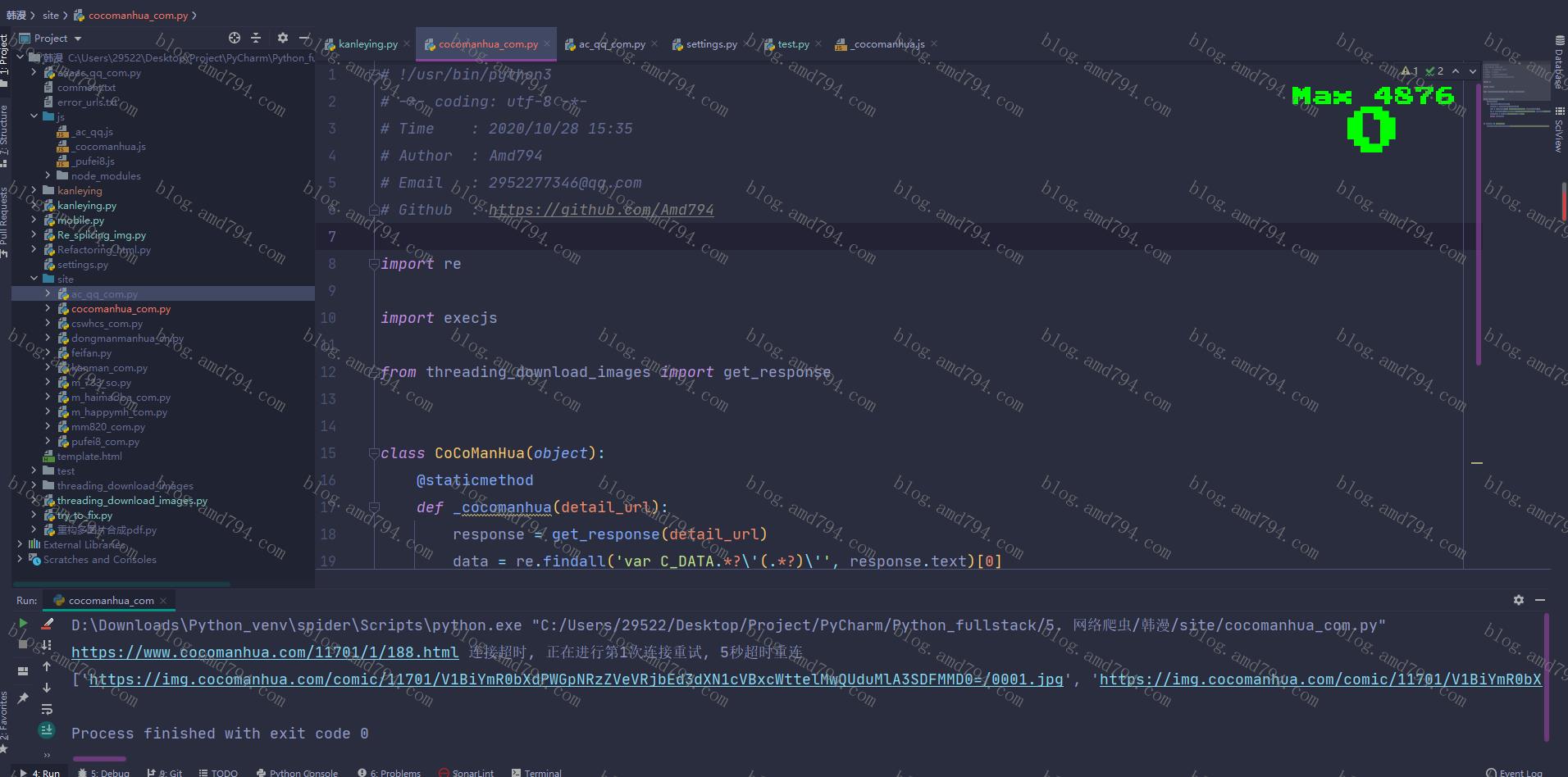
Task: Open the 6: Problems tool window
Action: [389, 772]
